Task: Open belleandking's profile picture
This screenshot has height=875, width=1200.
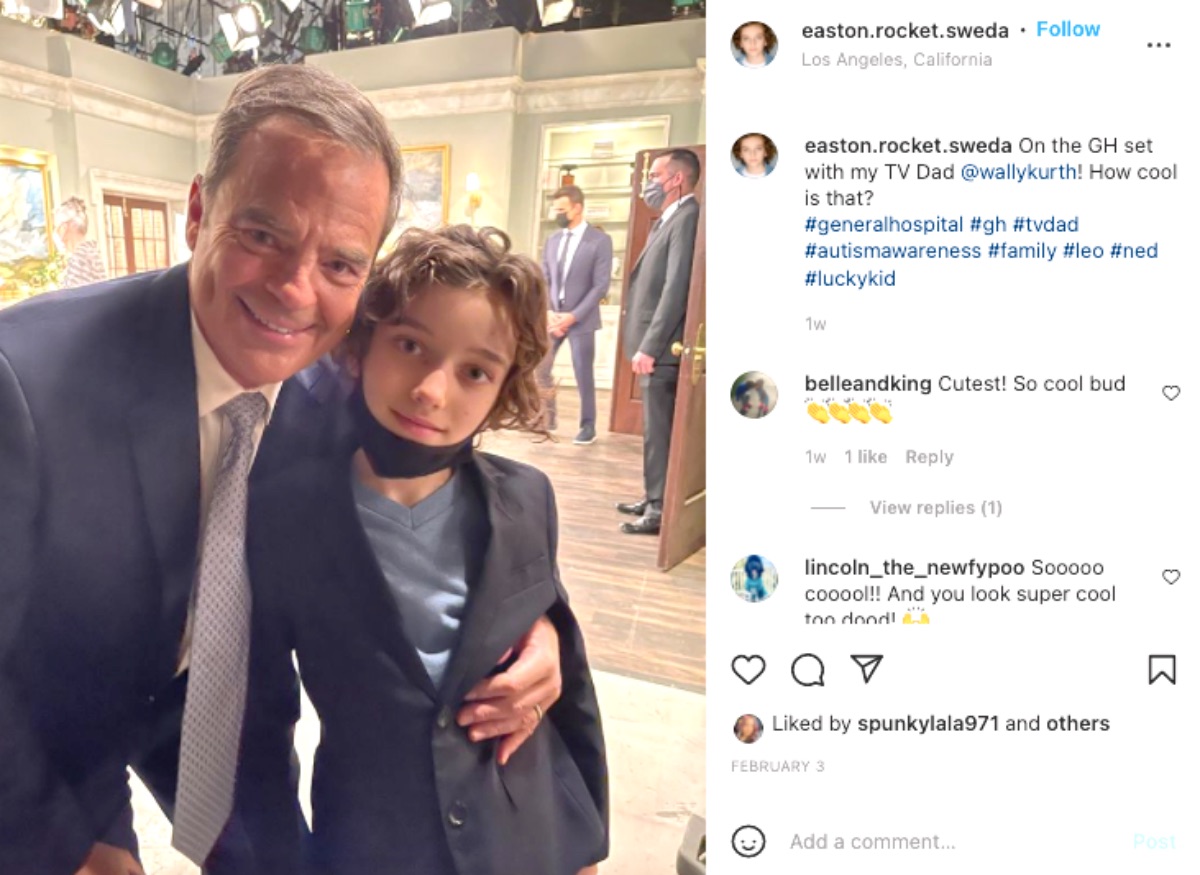Action: [754, 394]
